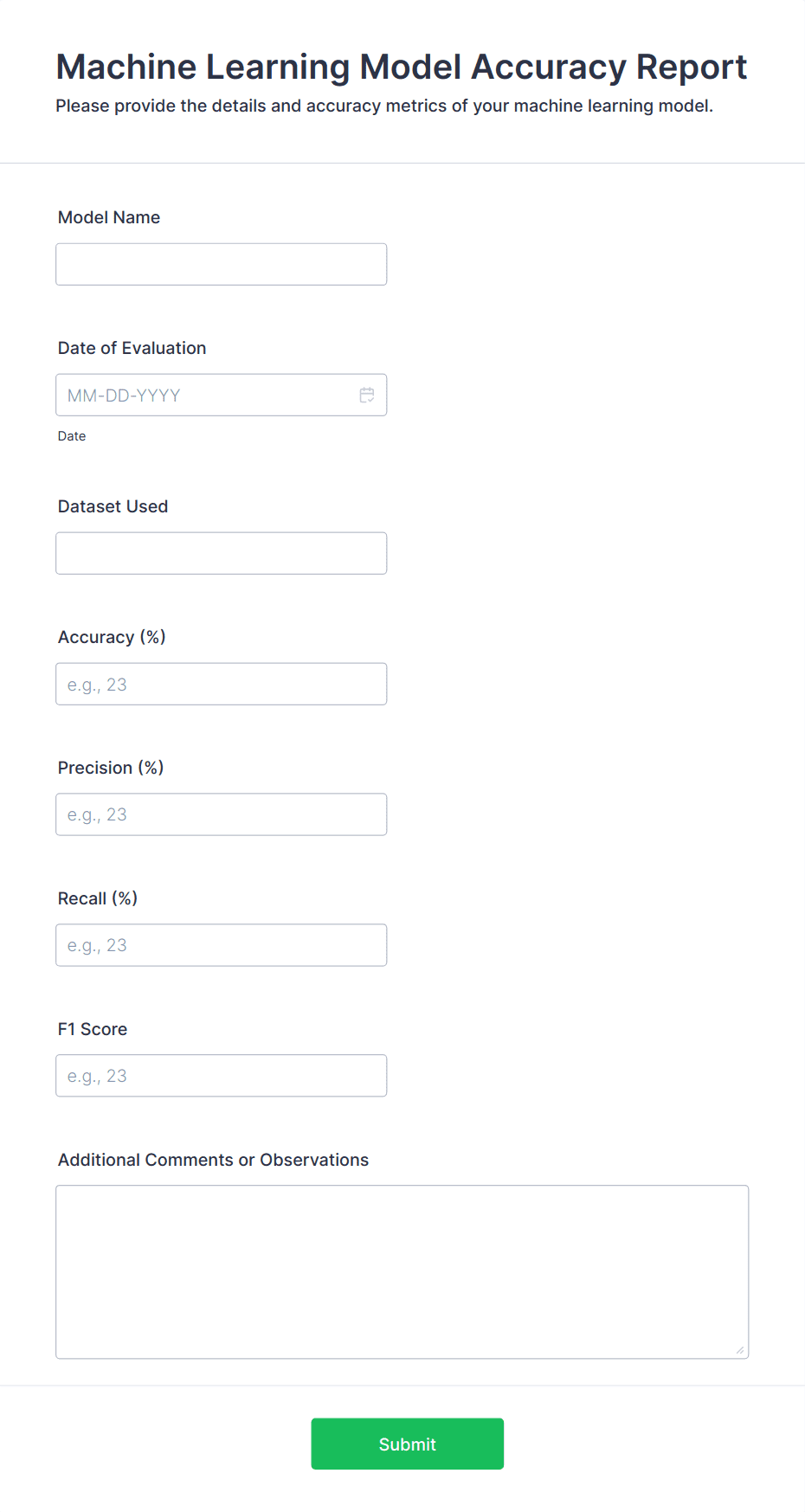Click the "Accuracy (%)" label
The height and width of the screenshot is (1512, 805).
[x=112, y=637]
